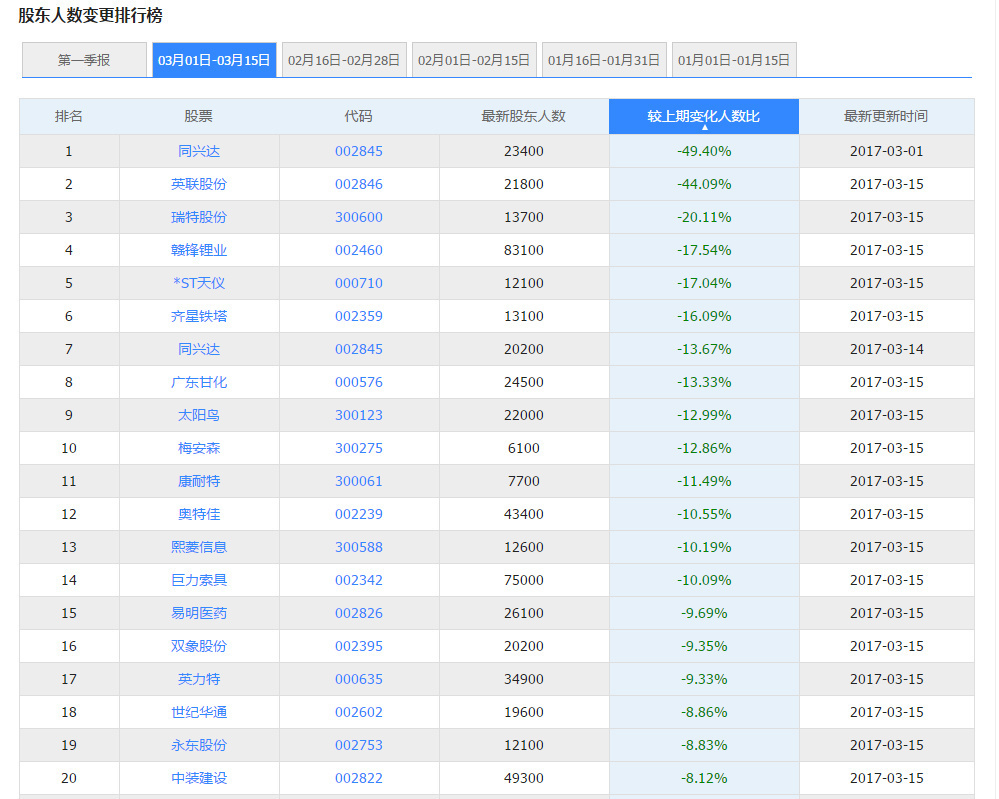The width and height of the screenshot is (999, 799).
Task: Click the 最新股东人数 column header
Action: point(524,116)
